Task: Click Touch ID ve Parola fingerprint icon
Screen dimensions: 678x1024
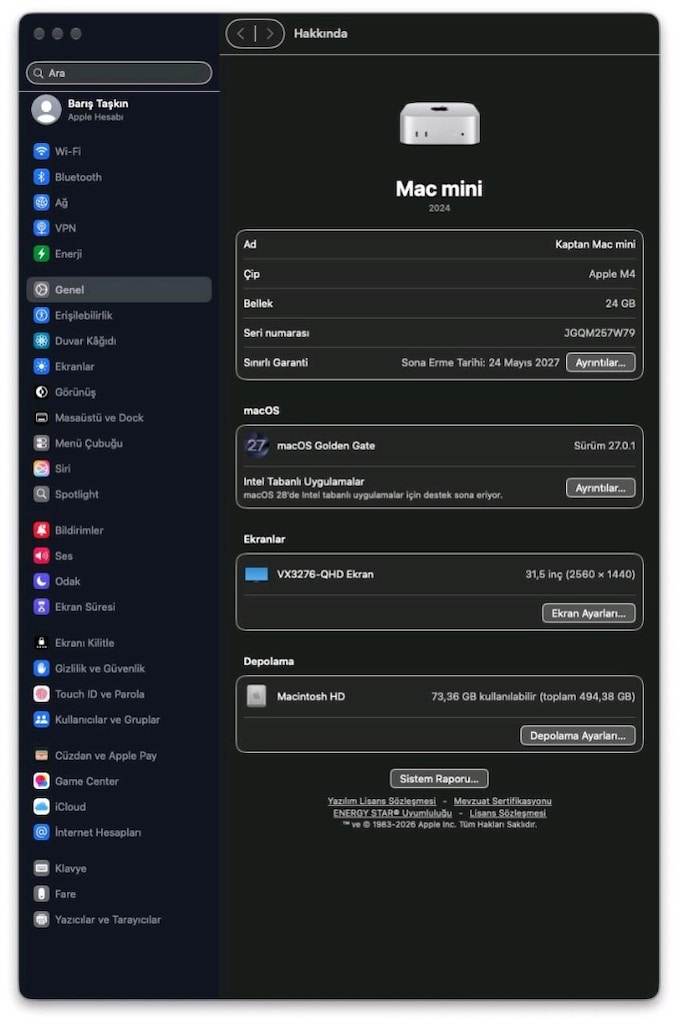Action: (x=41, y=694)
